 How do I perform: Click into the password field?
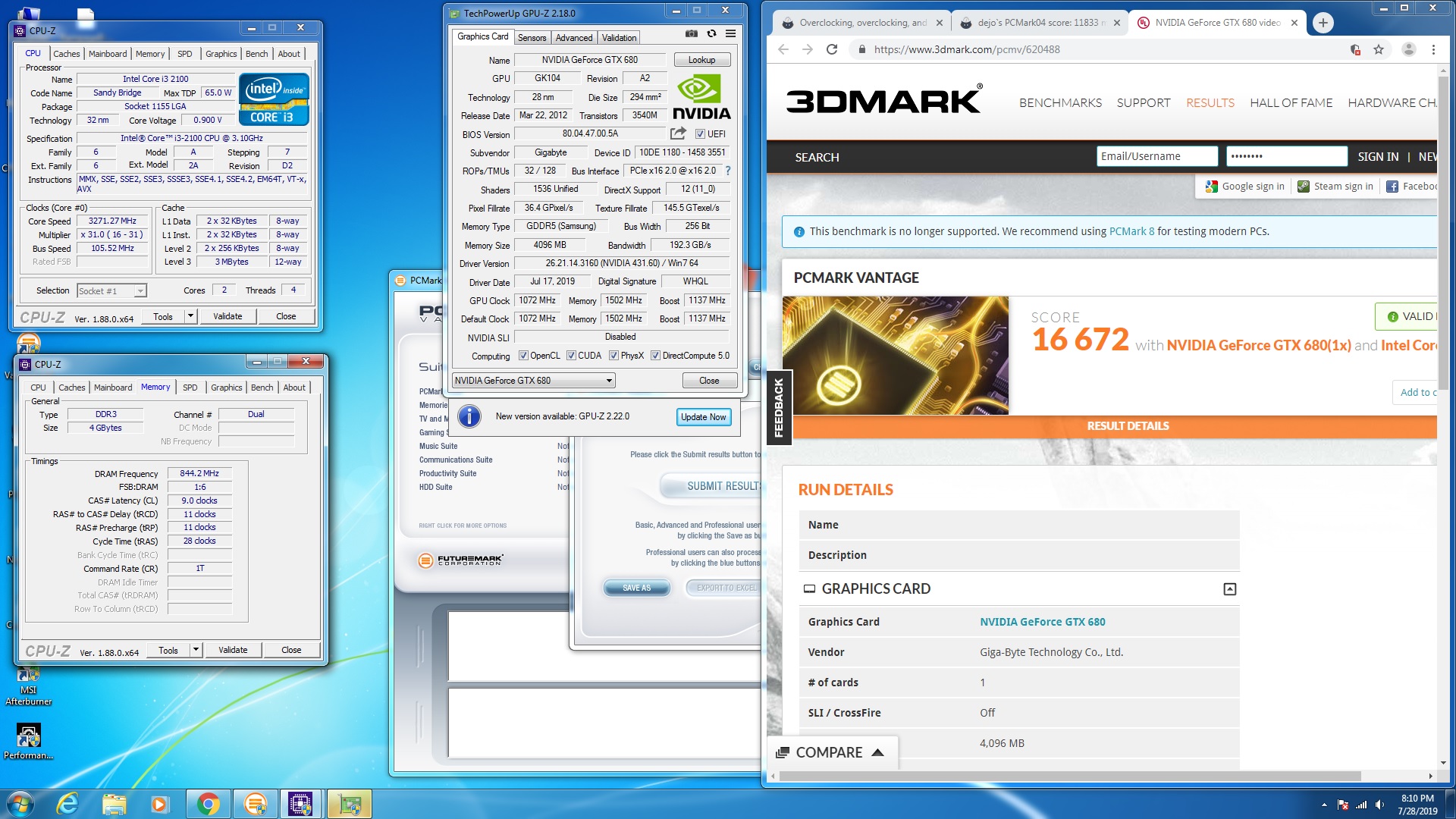point(1286,156)
